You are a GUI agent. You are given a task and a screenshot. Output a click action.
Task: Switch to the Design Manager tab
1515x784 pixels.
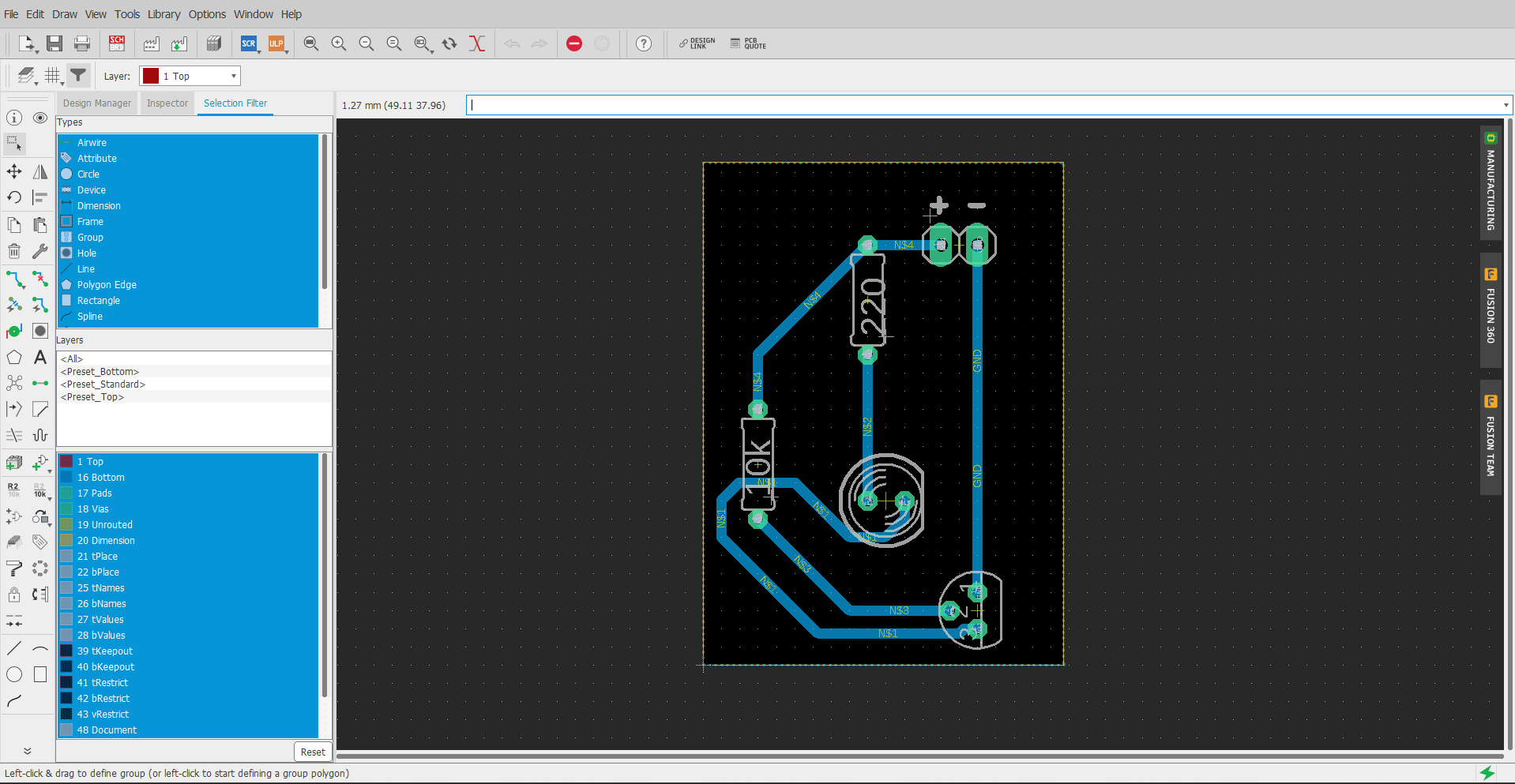tap(97, 103)
